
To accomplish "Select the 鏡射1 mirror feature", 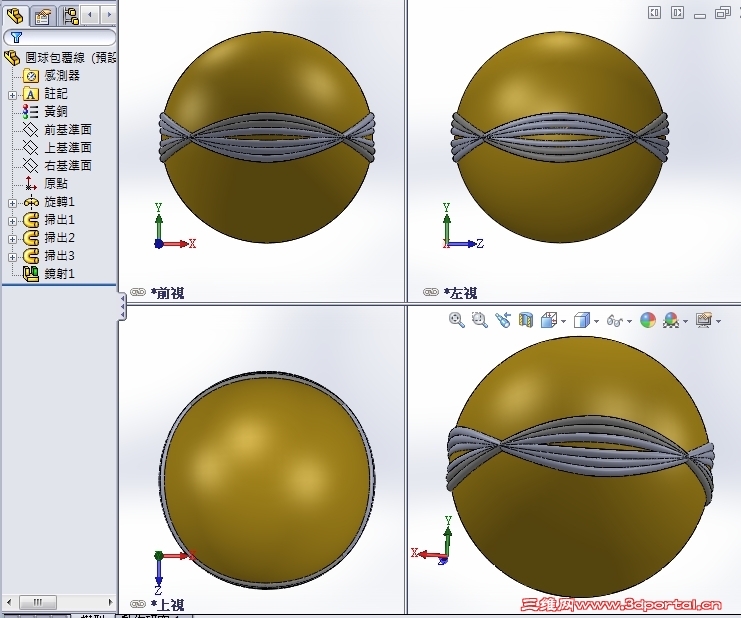I will click(x=59, y=274).
